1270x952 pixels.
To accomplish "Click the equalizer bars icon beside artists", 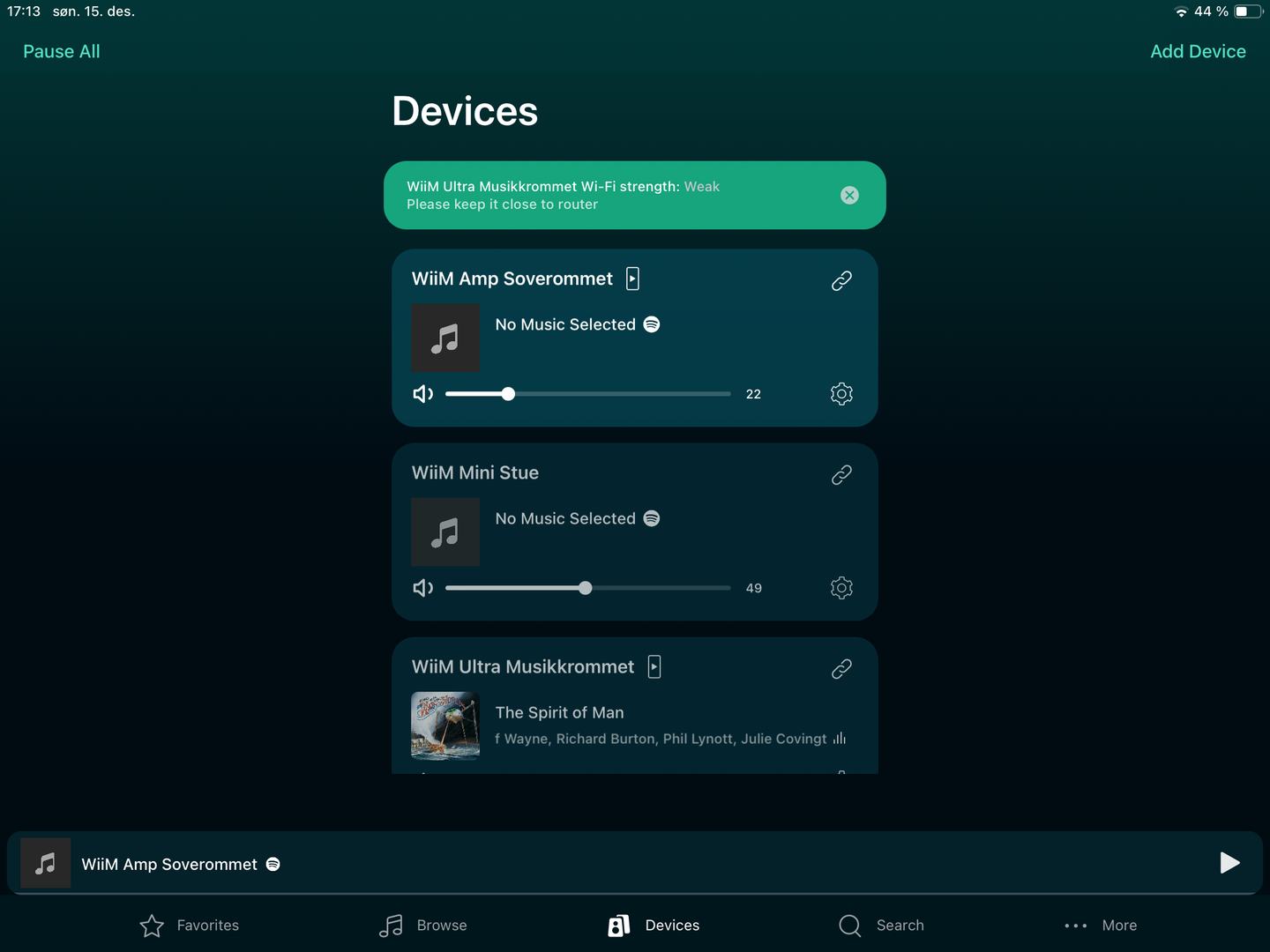I will click(x=840, y=738).
